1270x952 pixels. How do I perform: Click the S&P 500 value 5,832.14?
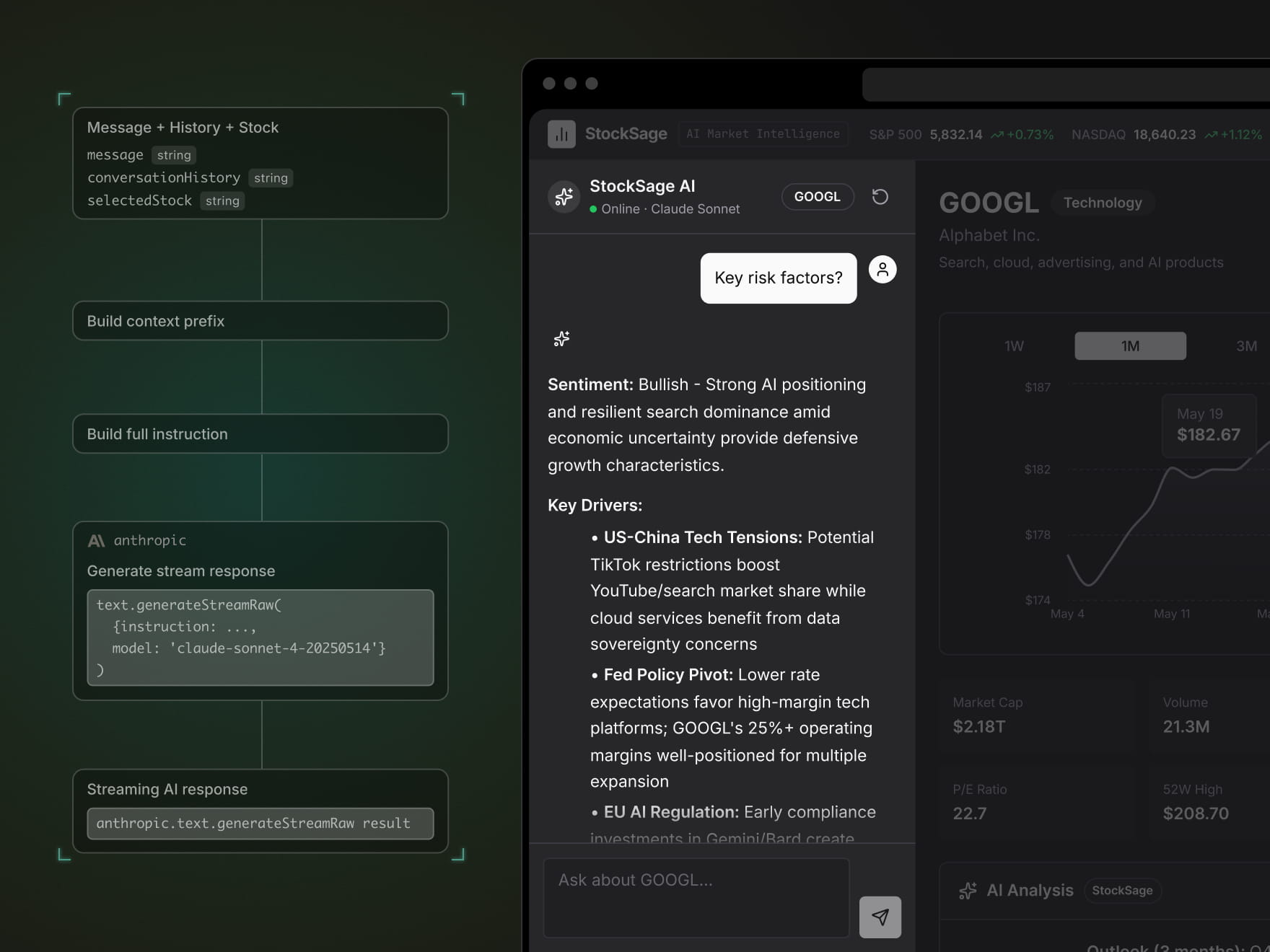coord(956,135)
